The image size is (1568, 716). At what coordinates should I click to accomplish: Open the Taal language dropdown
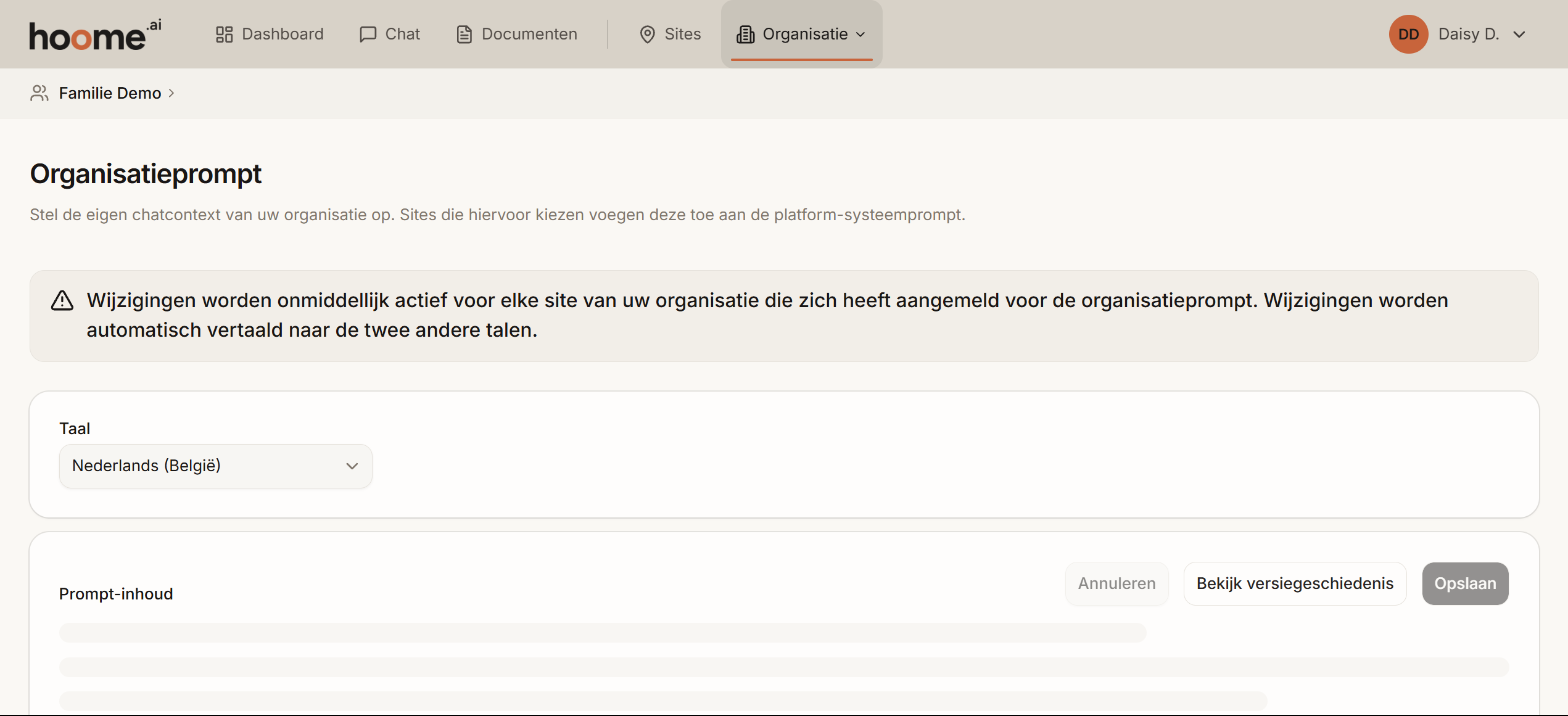(216, 466)
